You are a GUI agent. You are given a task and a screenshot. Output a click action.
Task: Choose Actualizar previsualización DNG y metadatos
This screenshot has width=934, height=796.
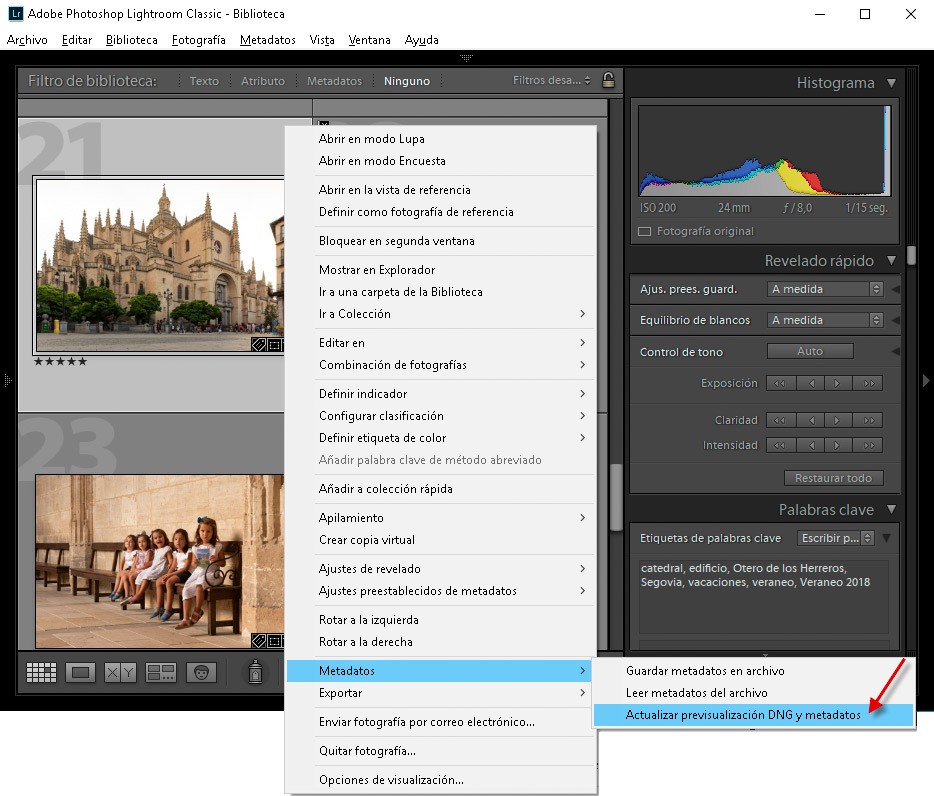[753, 715]
